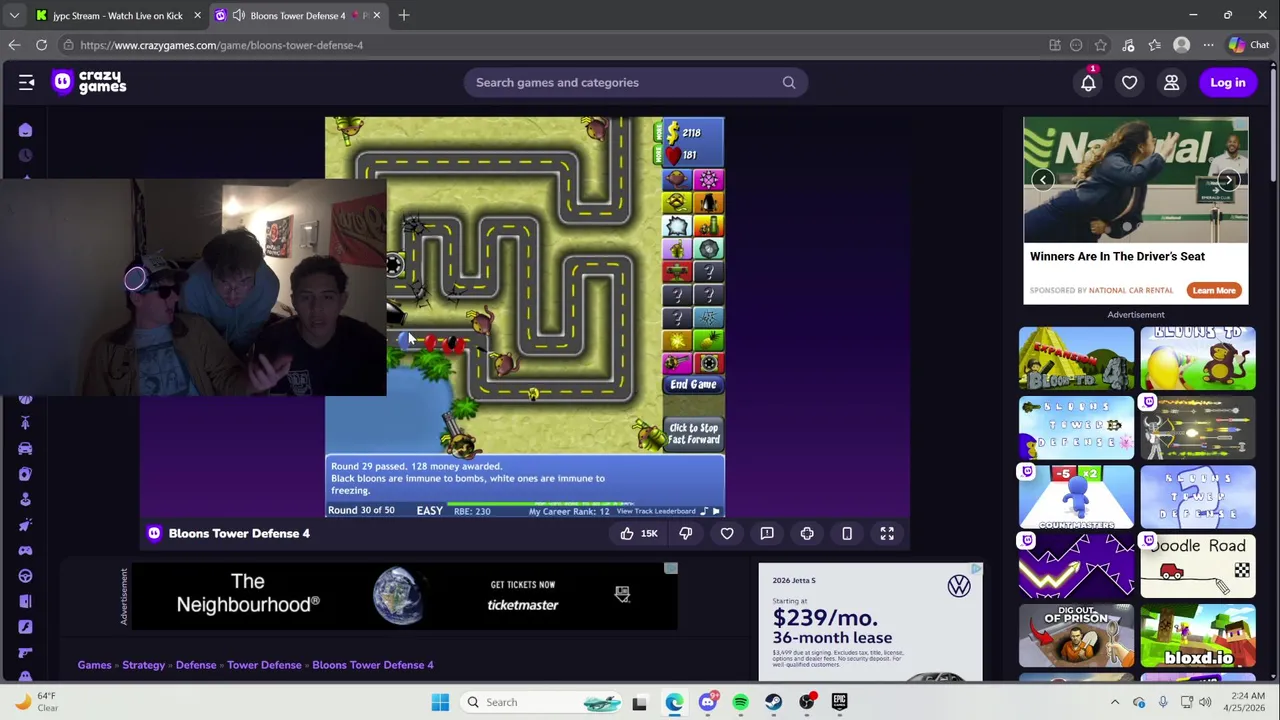Select the Monkey Glue yellow splat icon
Screen dimensions: 1280x720
point(677,340)
